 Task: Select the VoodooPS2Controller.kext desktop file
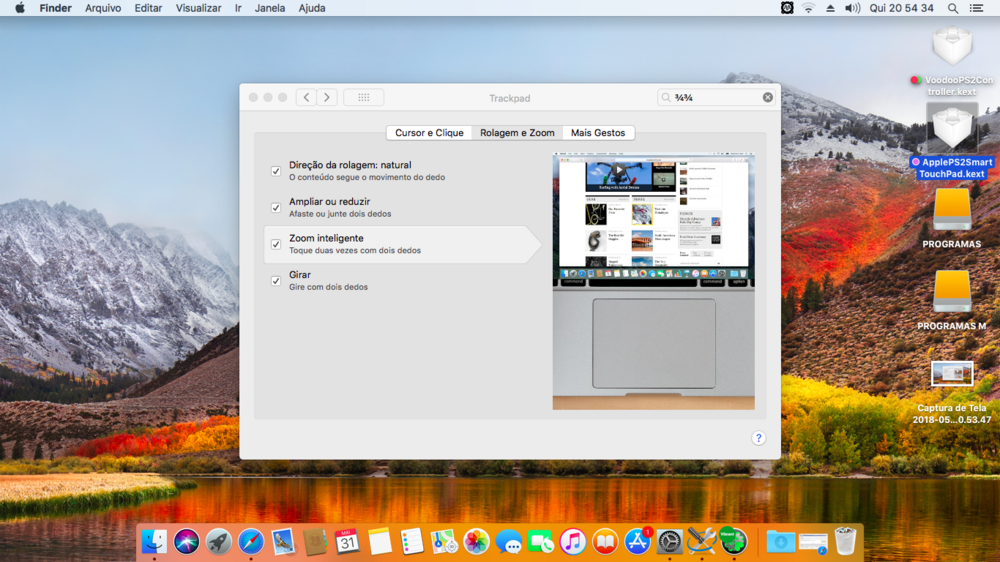tap(952, 48)
